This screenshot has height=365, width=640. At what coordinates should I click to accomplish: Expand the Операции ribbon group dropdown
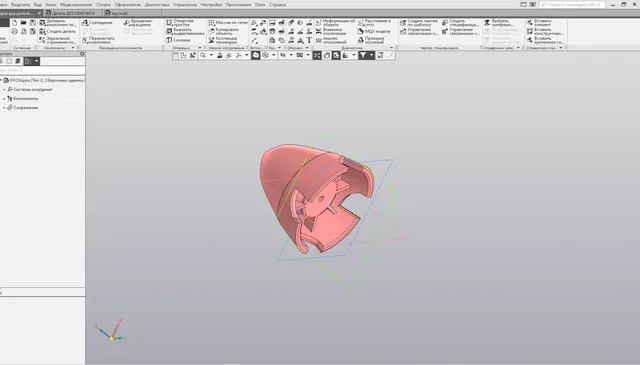click(200, 48)
